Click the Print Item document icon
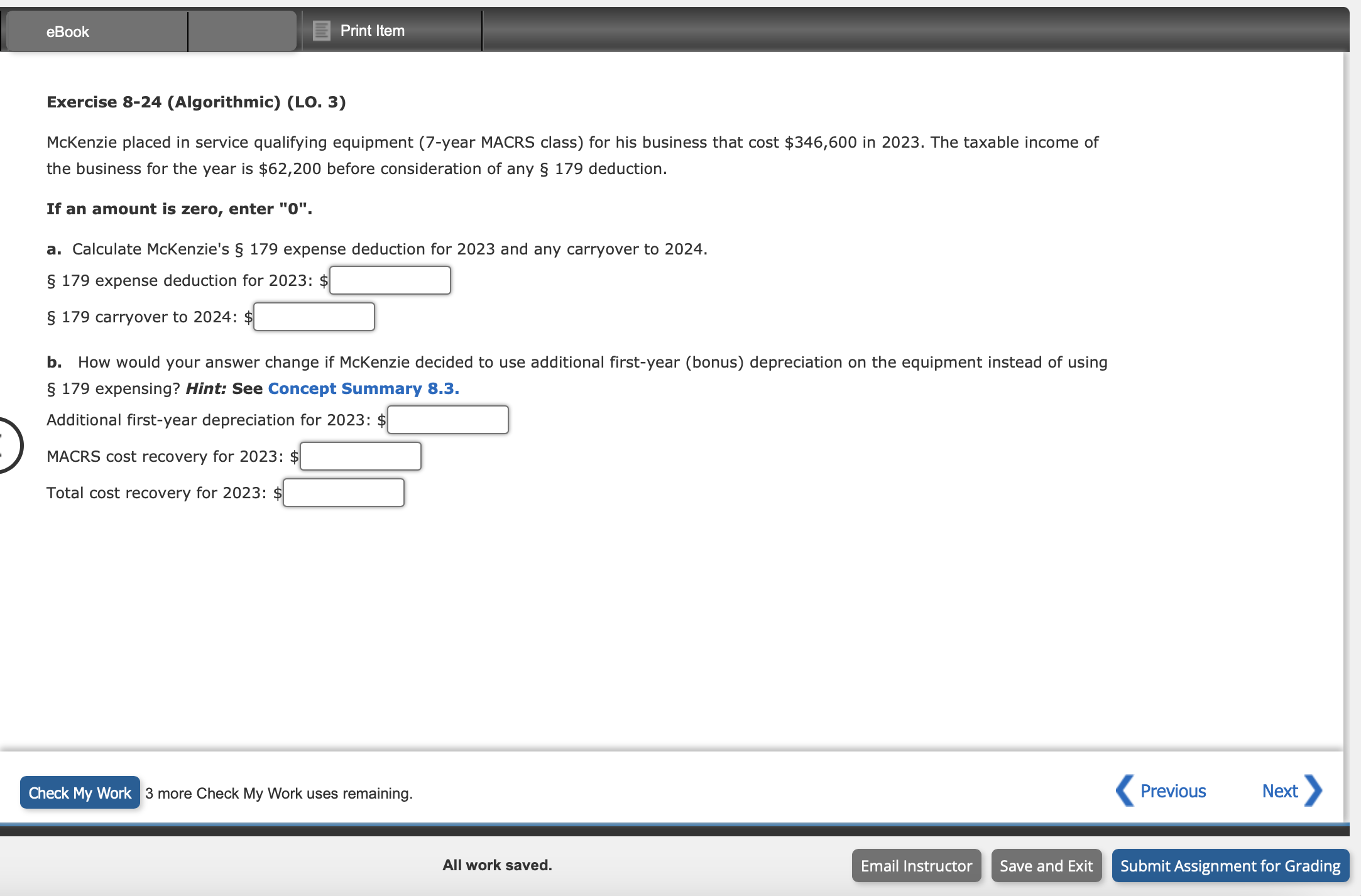 pyautogui.click(x=321, y=30)
